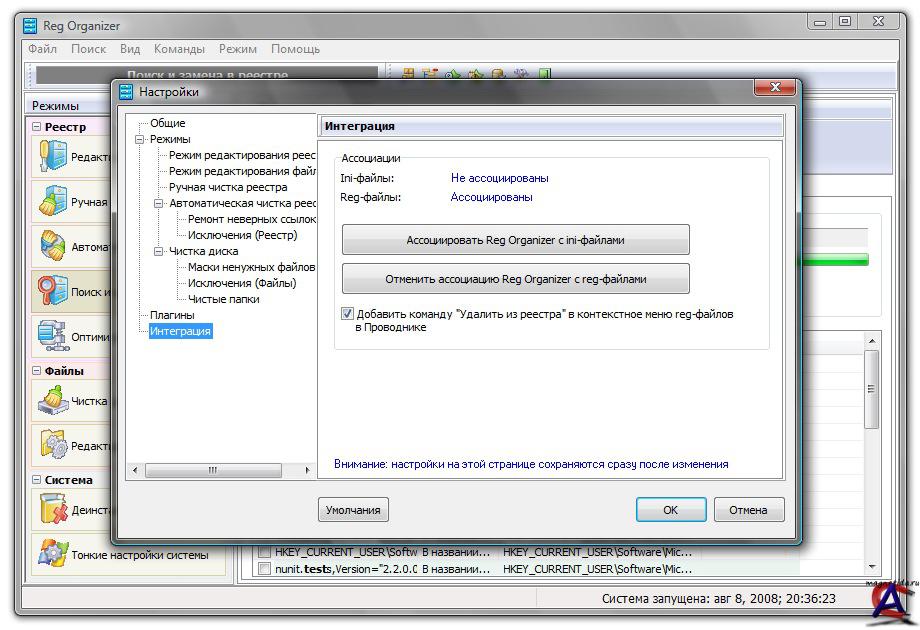The image size is (920, 630).
Task: Click Ассоциировать Reg Organizer с ini-файлами button
Action: point(516,240)
